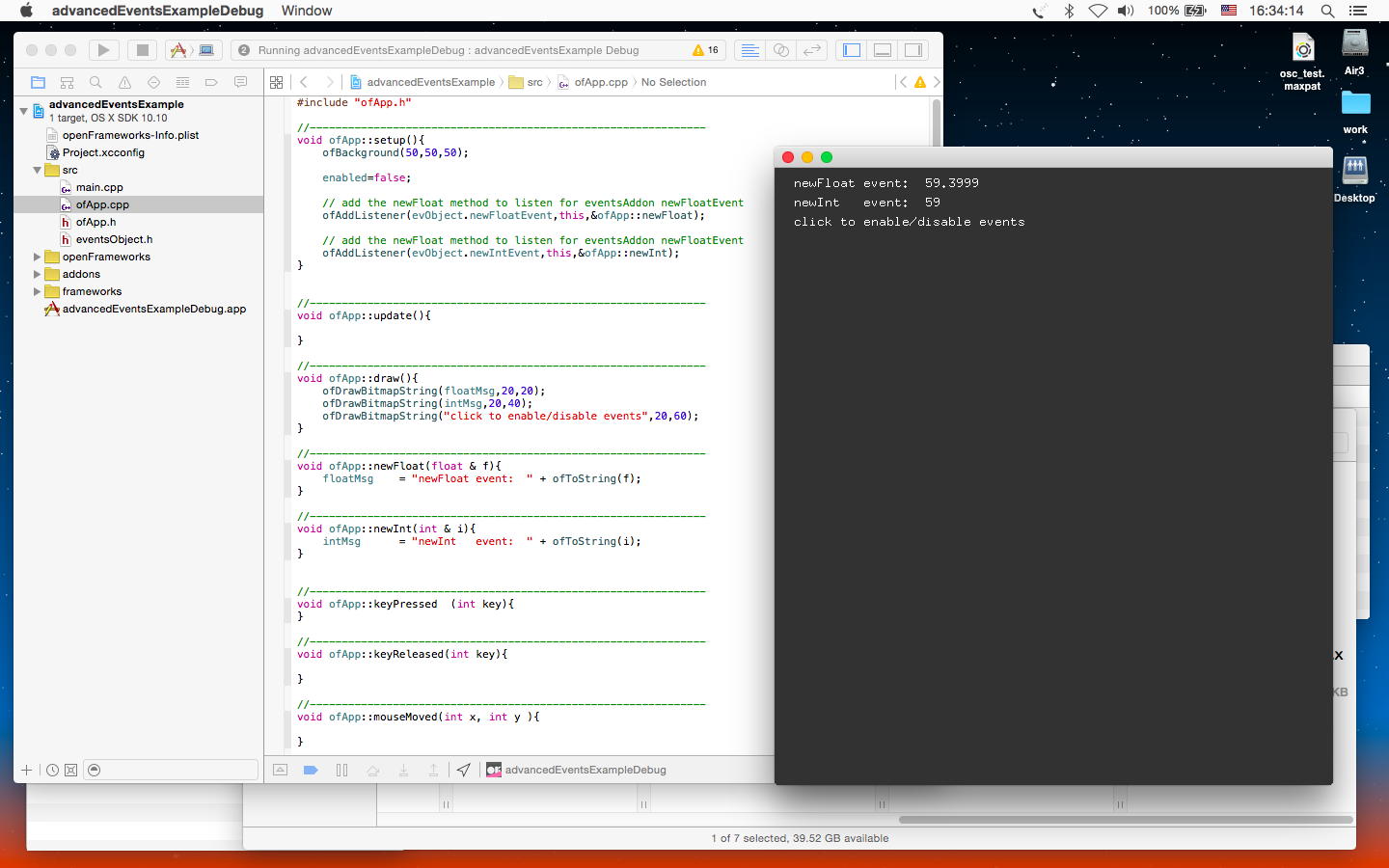The image size is (1389, 868).
Task: Click the Simulate Location arrow icon
Action: [464, 770]
